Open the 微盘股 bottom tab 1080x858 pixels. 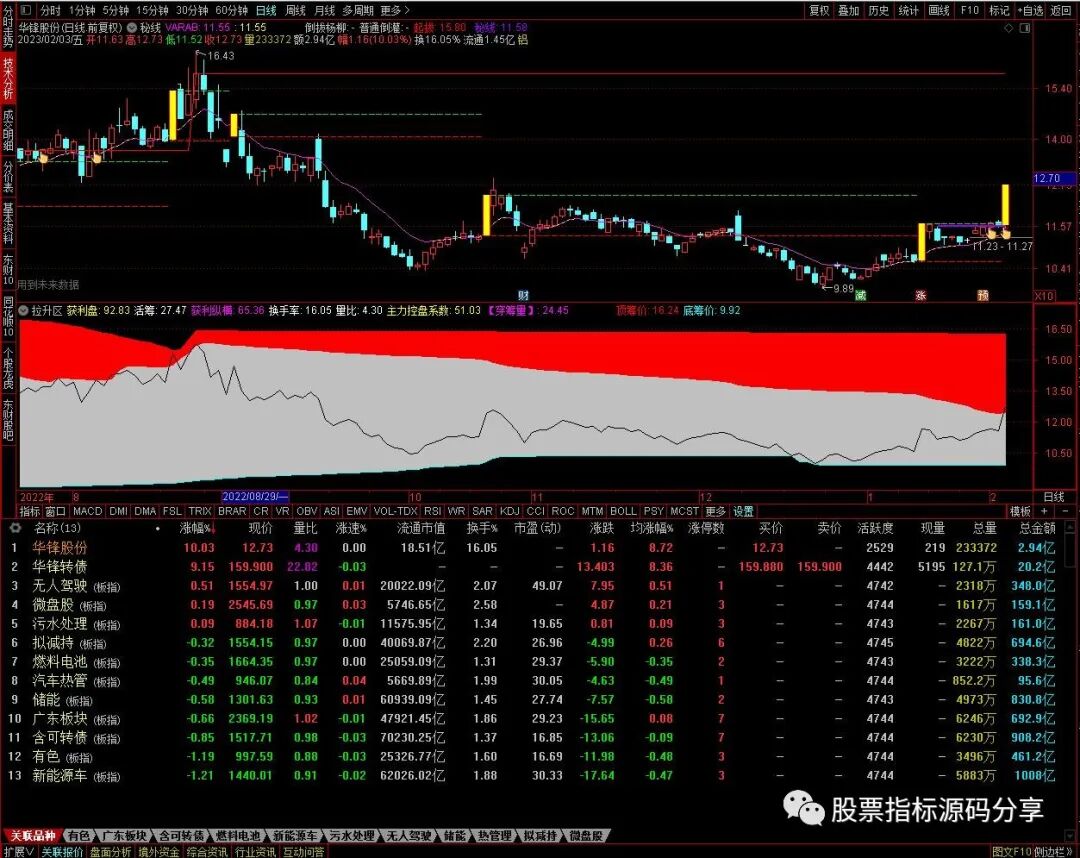[587, 835]
